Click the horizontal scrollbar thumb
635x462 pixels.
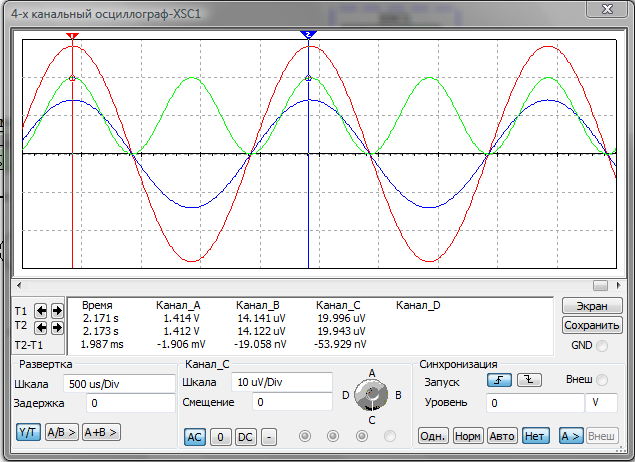click(600, 285)
